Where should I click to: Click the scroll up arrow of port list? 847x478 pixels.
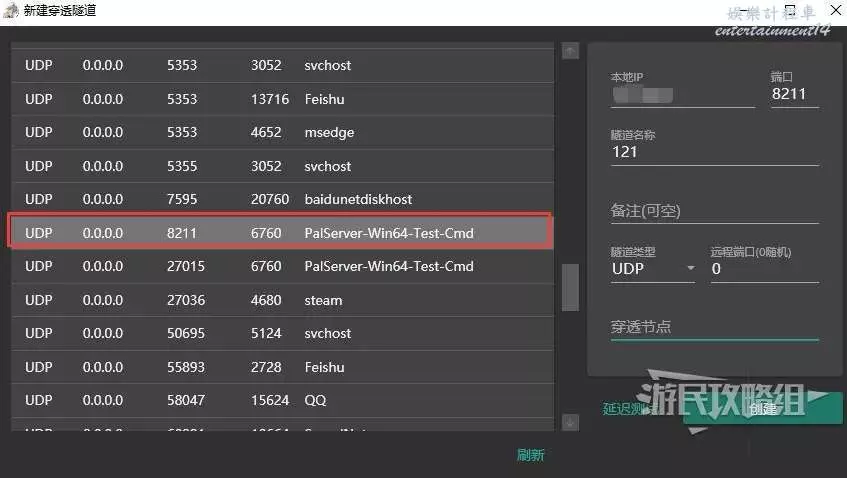click(570, 51)
